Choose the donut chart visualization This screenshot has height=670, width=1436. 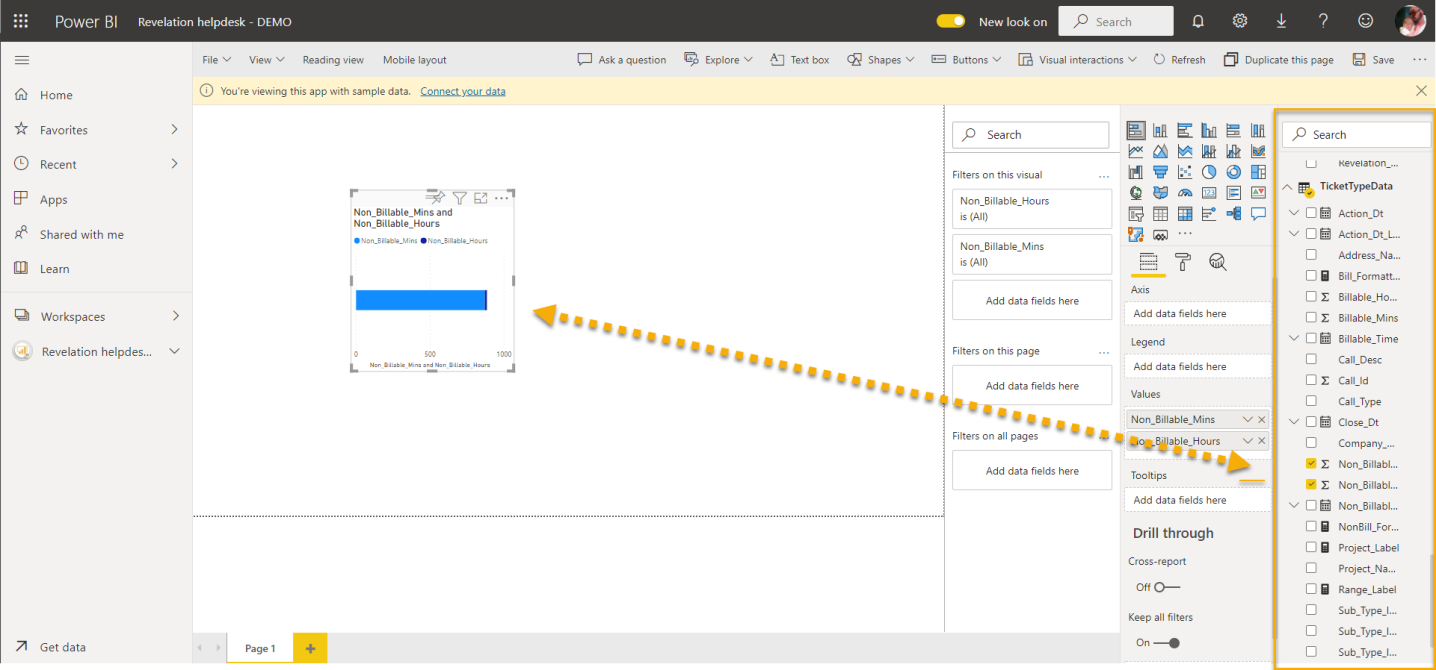click(x=1234, y=172)
